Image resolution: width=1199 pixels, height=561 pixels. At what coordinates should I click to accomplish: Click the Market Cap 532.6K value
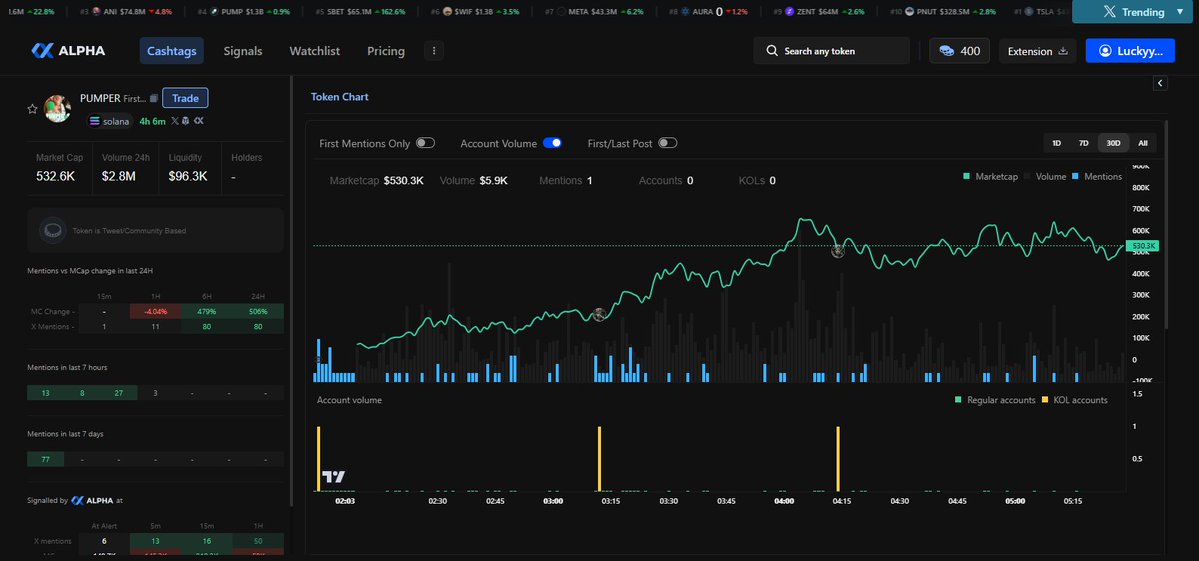[x=55, y=176]
